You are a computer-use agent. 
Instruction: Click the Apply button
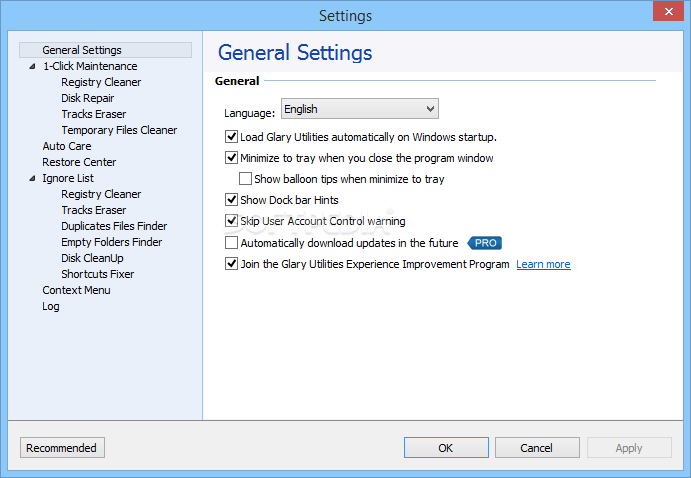coord(629,448)
